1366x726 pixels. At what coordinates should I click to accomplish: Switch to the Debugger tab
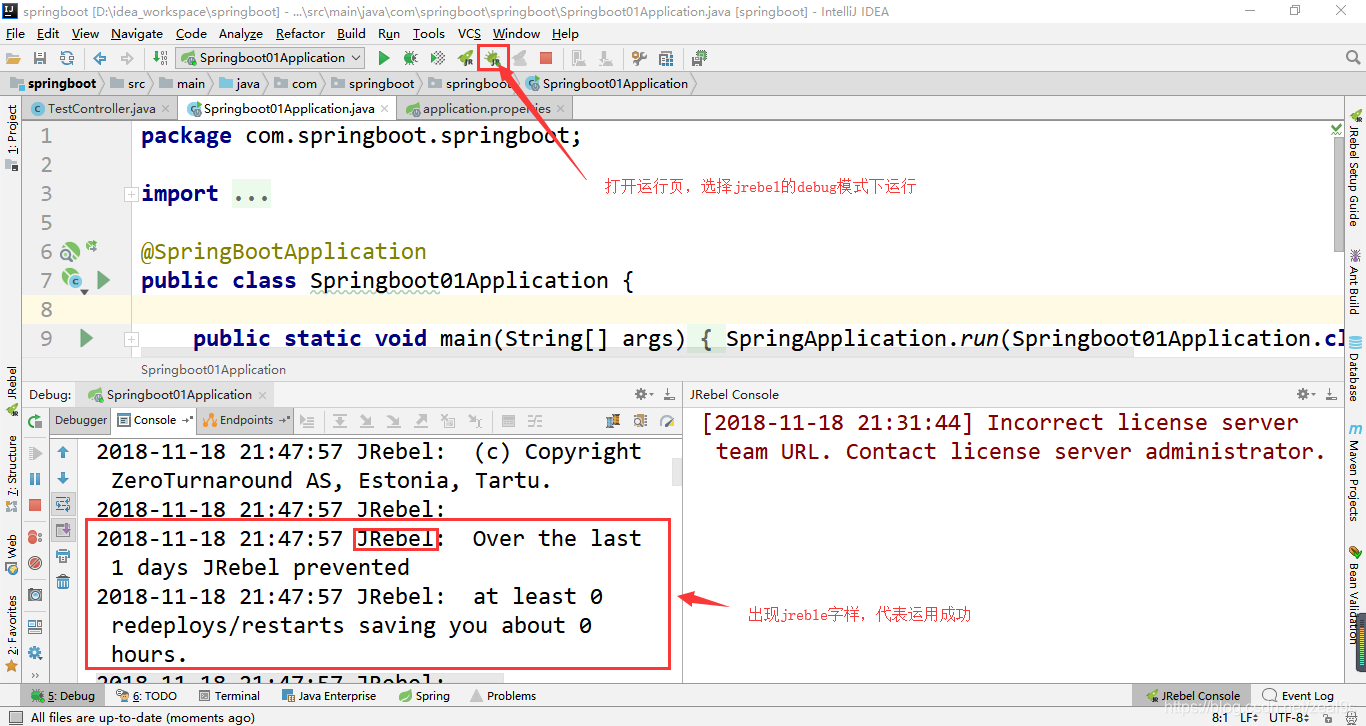(x=81, y=420)
